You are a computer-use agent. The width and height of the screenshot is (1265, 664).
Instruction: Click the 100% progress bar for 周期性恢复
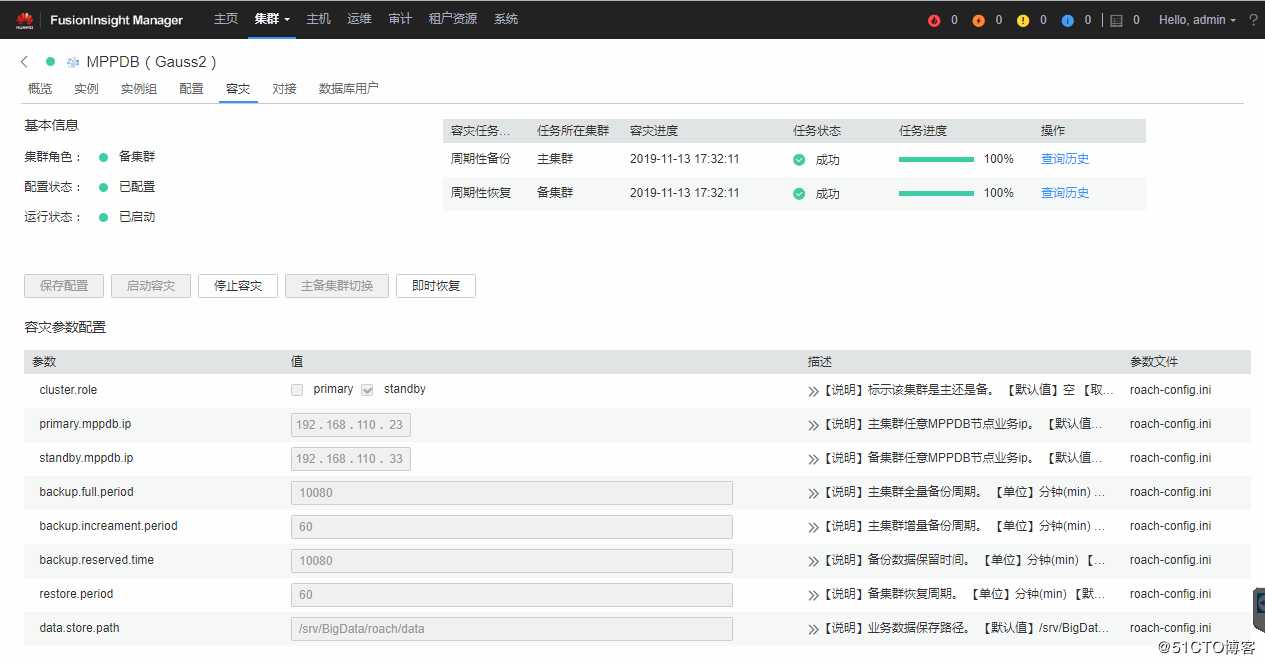(936, 193)
